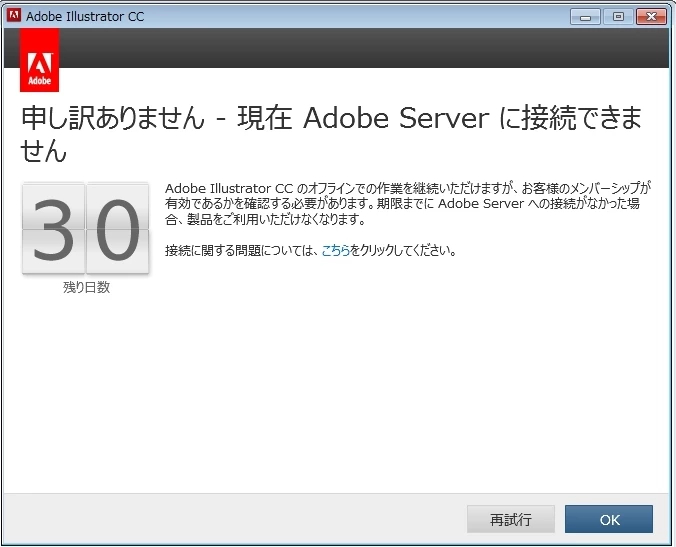Click the 申し訳ありません heading text

pyautogui.click(x=332, y=134)
